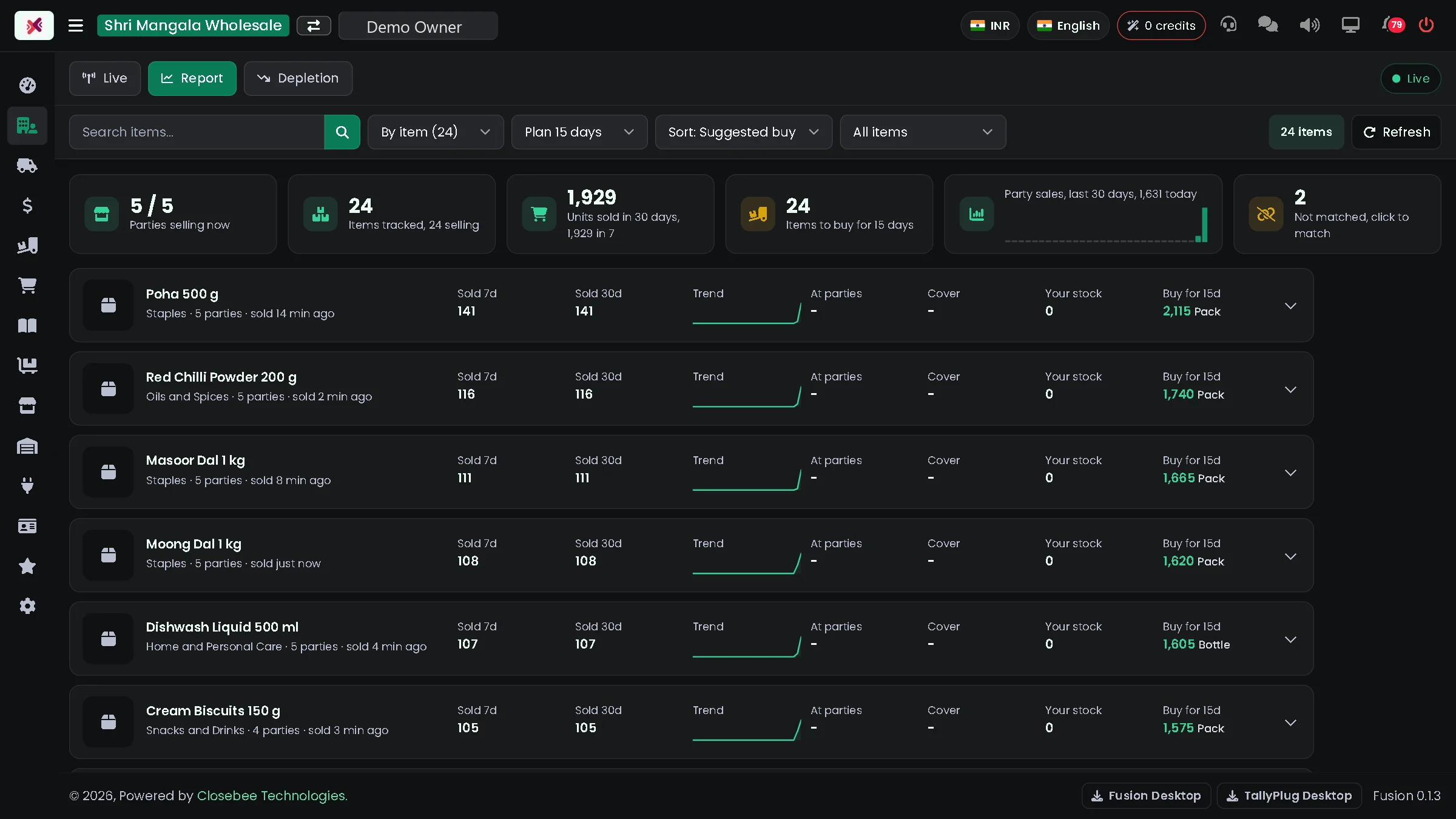Image resolution: width=1456 pixels, height=819 pixels.
Task: Open the open-book sidebar icon
Action: point(27,326)
